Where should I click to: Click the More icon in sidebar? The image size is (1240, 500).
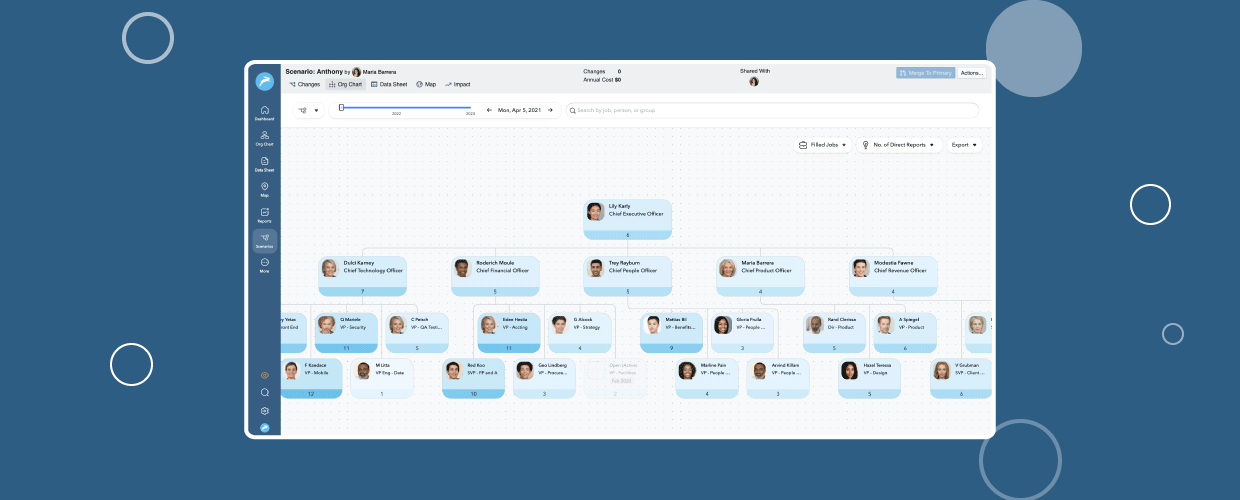[x=264, y=264]
